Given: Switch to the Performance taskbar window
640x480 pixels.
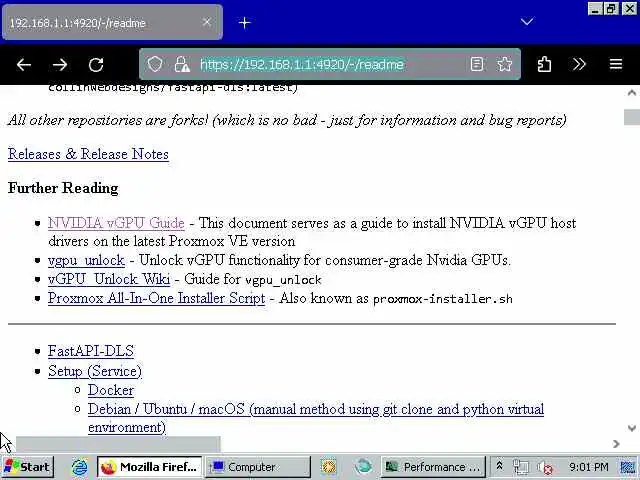Looking at the screenshot, I should click(433, 467).
